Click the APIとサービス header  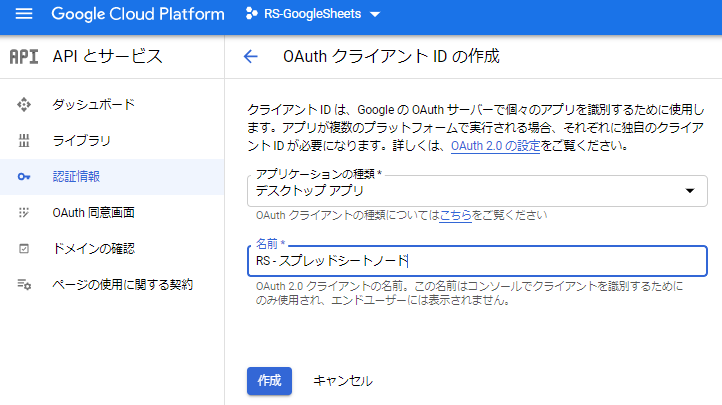pyautogui.click(x=107, y=56)
